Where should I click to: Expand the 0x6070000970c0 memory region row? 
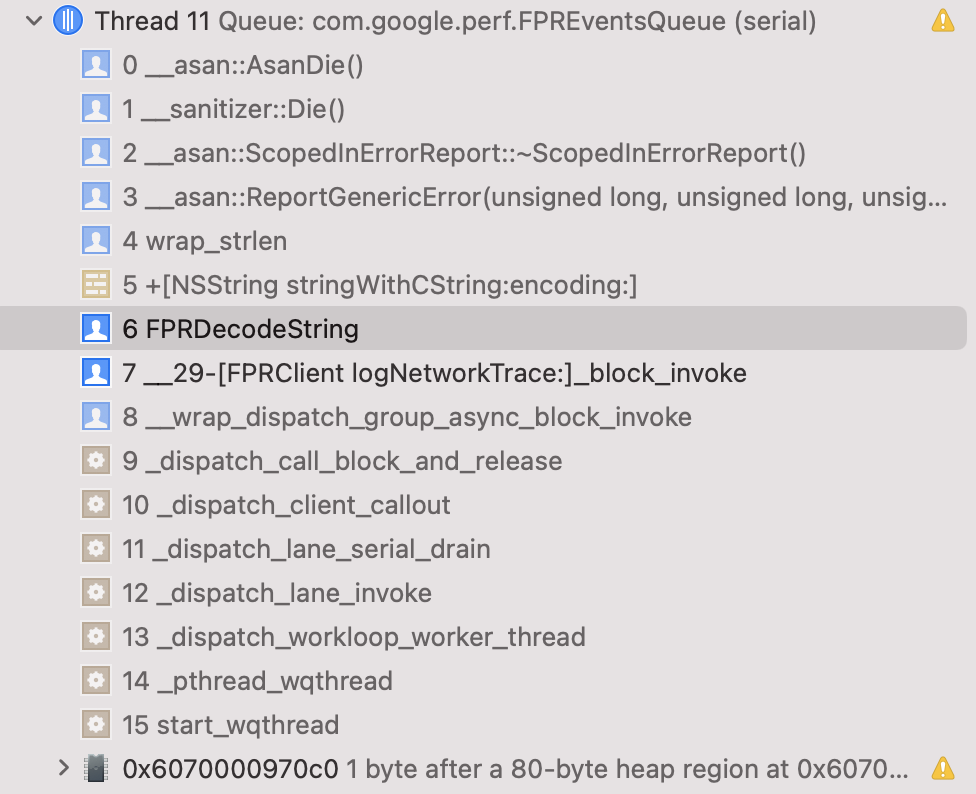coord(64,768)
